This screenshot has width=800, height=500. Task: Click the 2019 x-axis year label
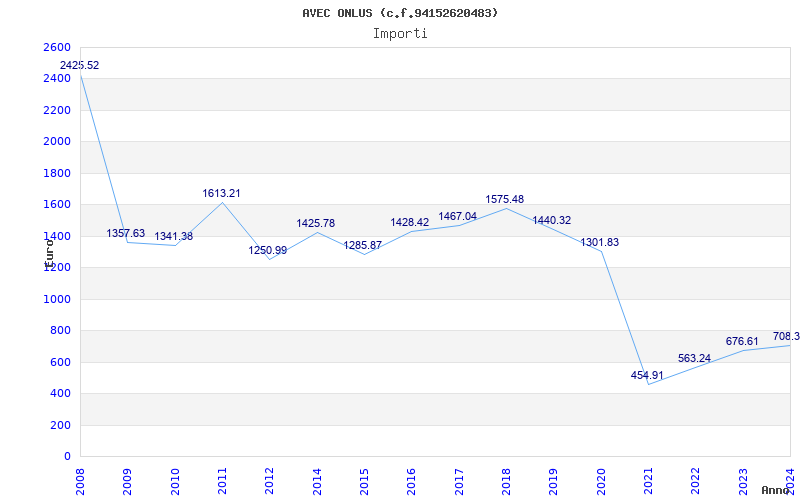(554, 481)
